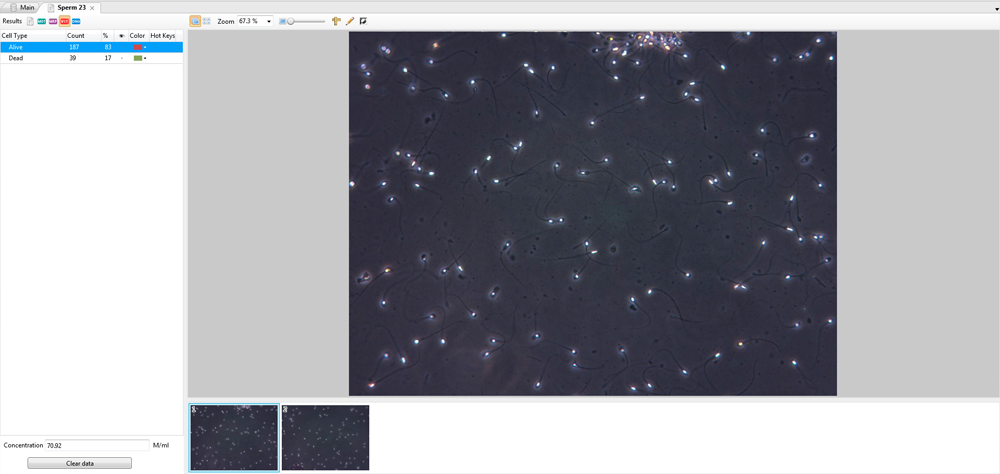Select the pencil marker tool

[x=350, y=21]
